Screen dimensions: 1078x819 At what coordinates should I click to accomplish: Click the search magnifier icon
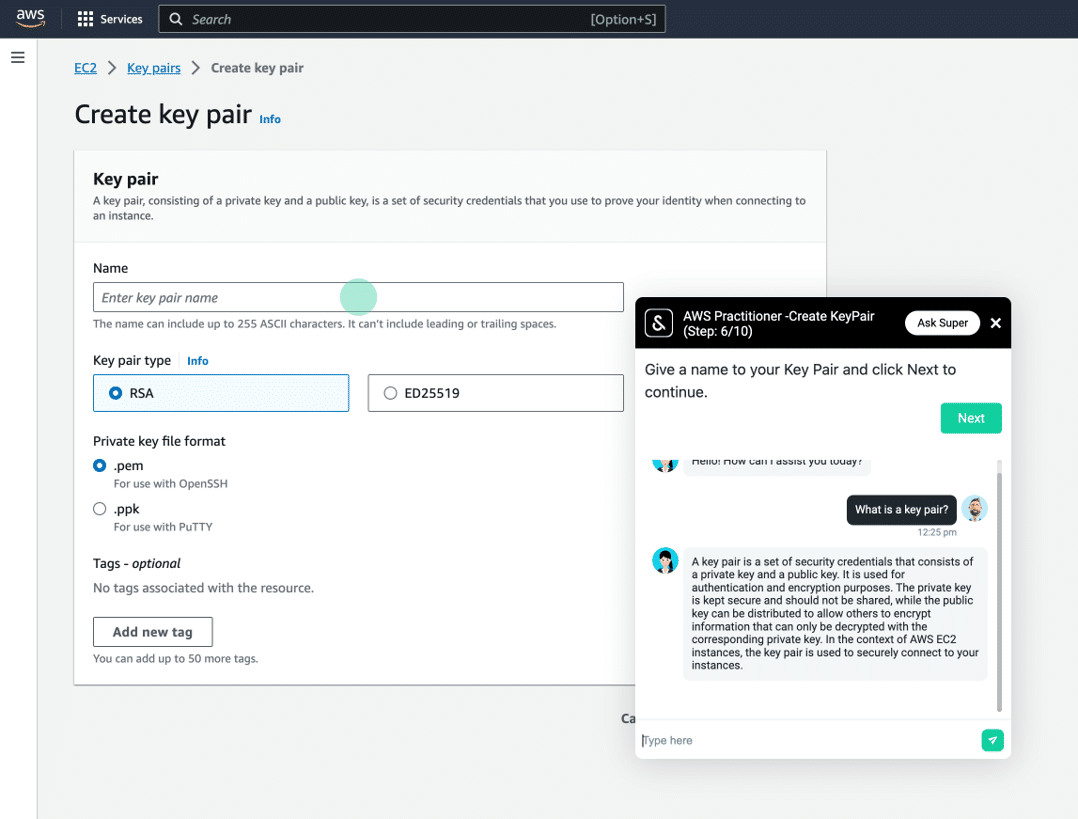176,19
